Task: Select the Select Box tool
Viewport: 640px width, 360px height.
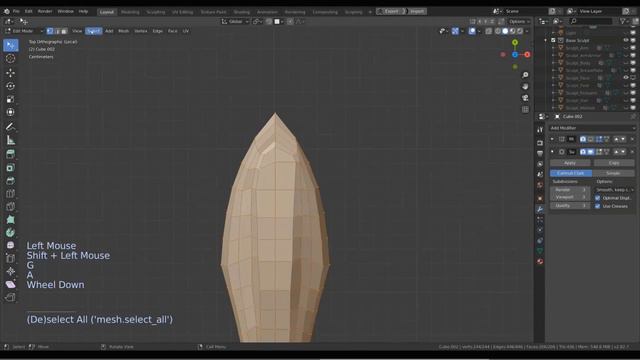Action: 11,45
